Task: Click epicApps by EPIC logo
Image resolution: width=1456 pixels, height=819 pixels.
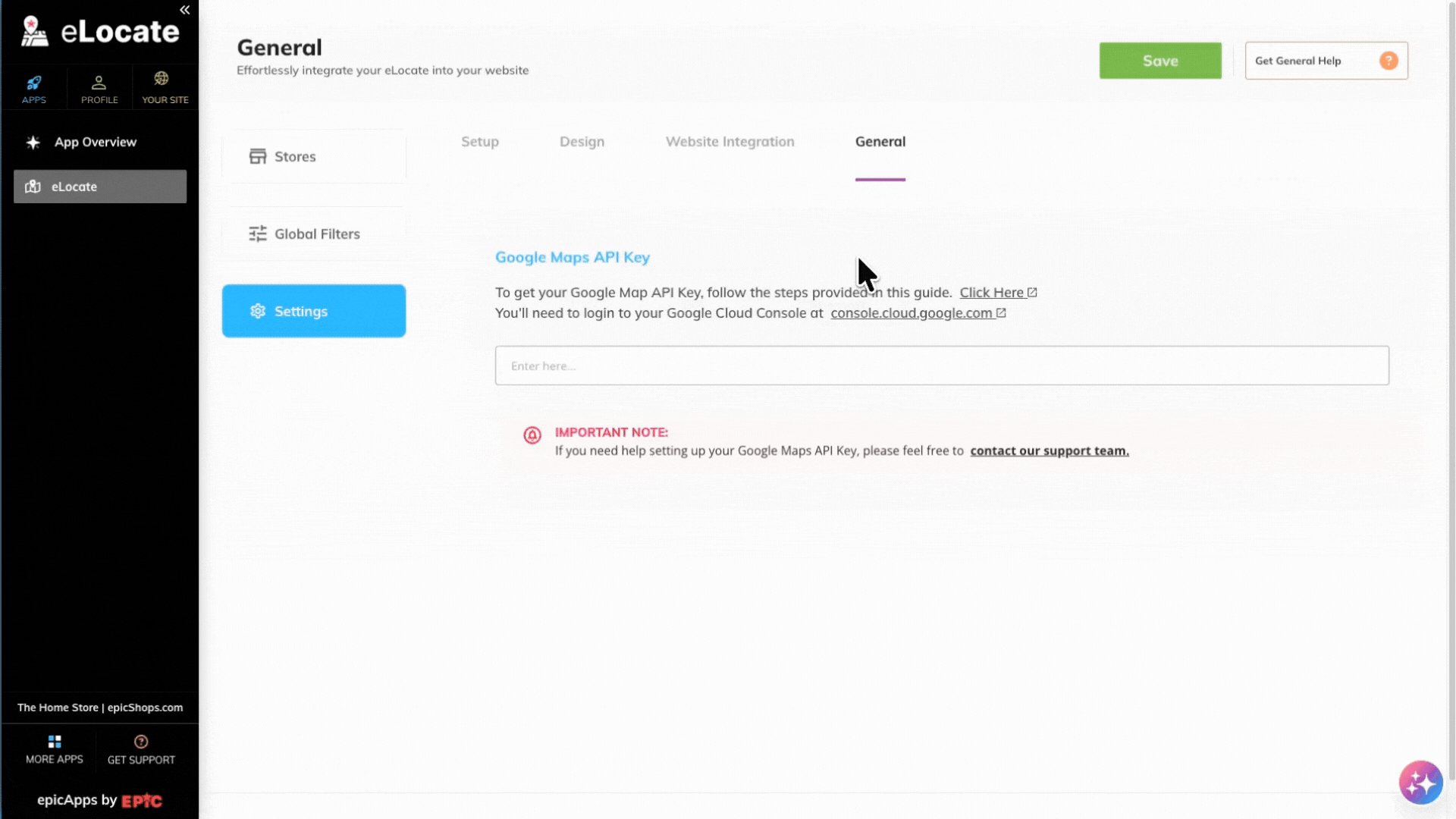Action: 99,800
